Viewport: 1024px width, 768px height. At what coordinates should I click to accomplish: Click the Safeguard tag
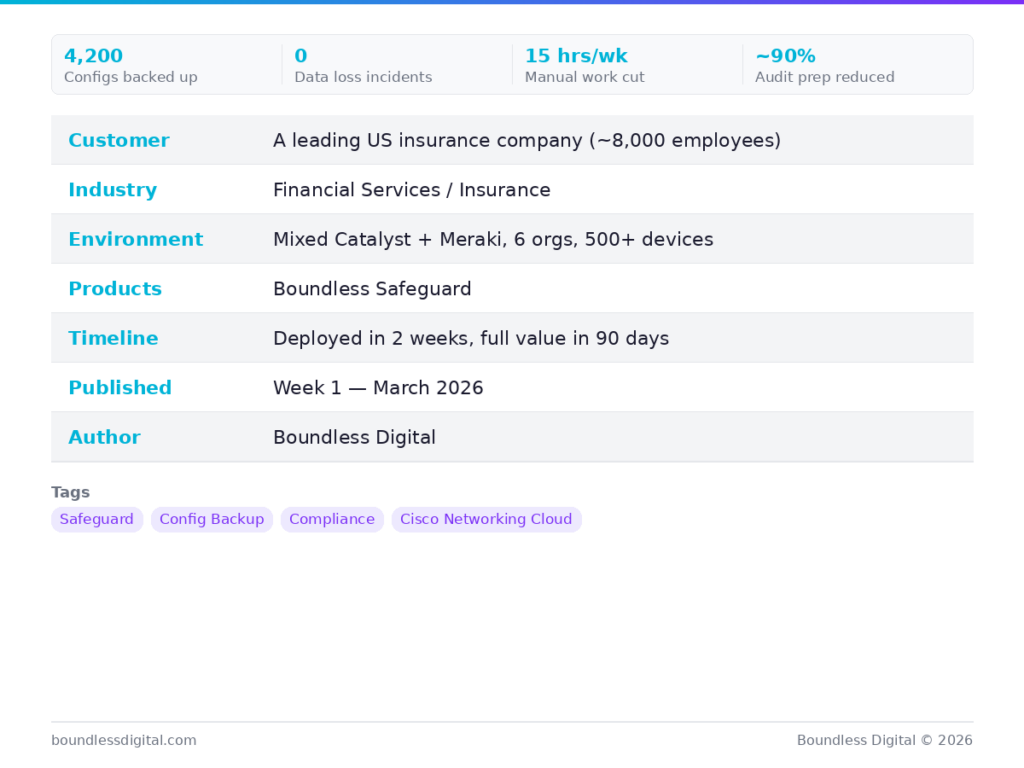[x=97, y=519]
